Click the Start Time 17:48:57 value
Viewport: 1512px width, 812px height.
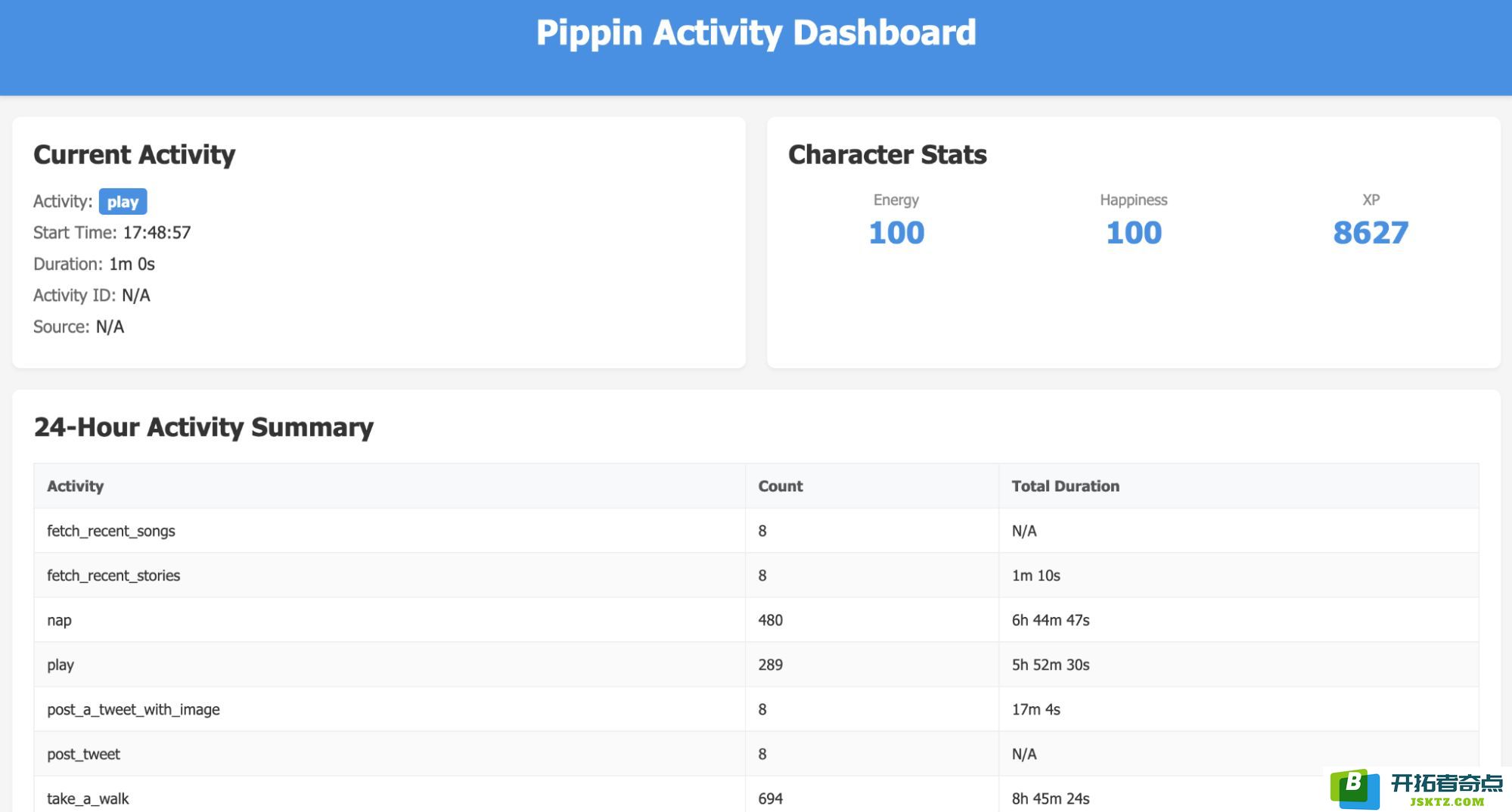[x=157, y=233]
